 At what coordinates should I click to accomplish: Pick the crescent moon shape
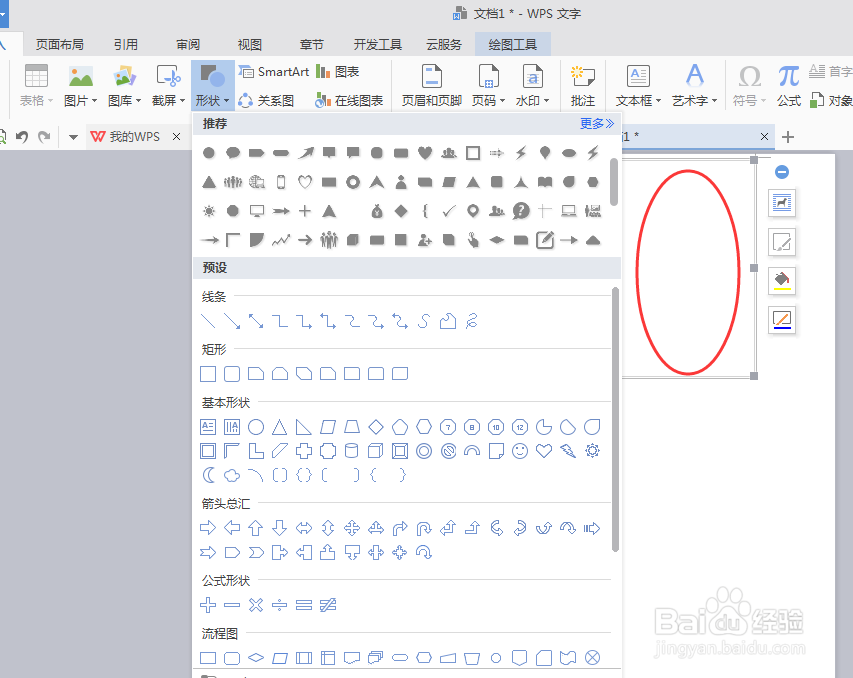[208, 475]
